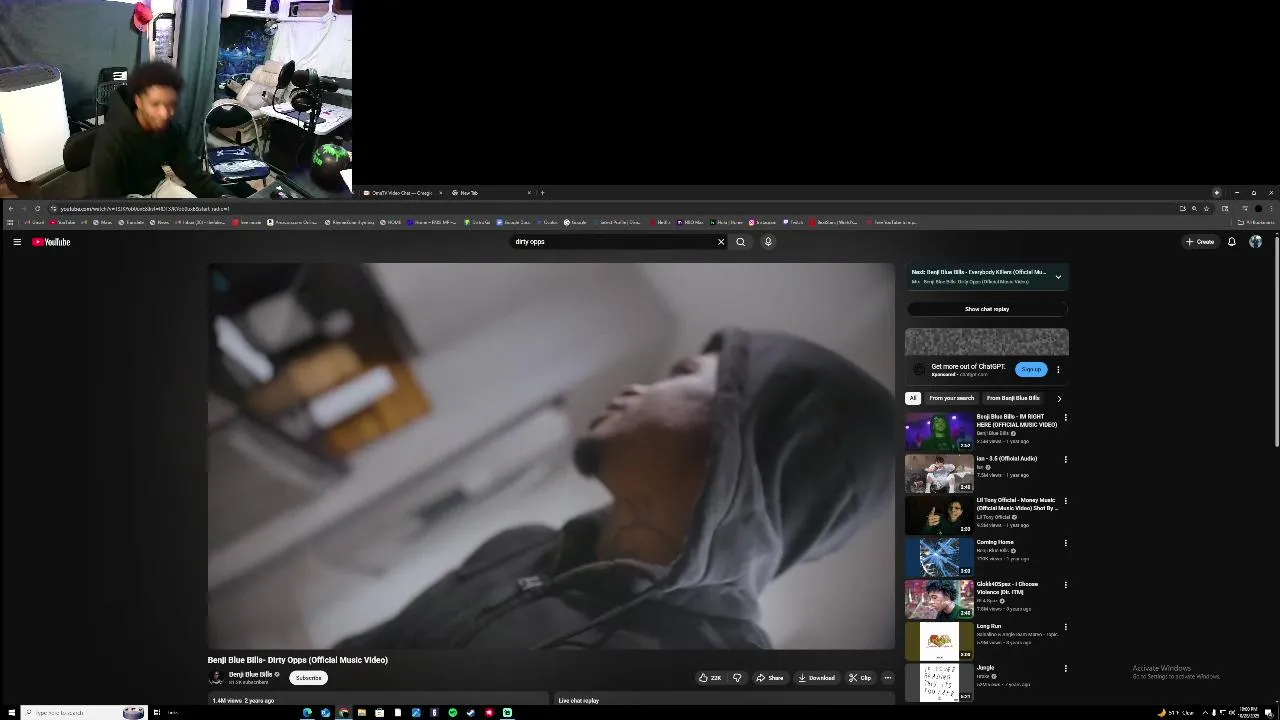Viewport: 1280px width, 720px height.
Task: Open options for 'Money Music' video
Action: 1065,501
